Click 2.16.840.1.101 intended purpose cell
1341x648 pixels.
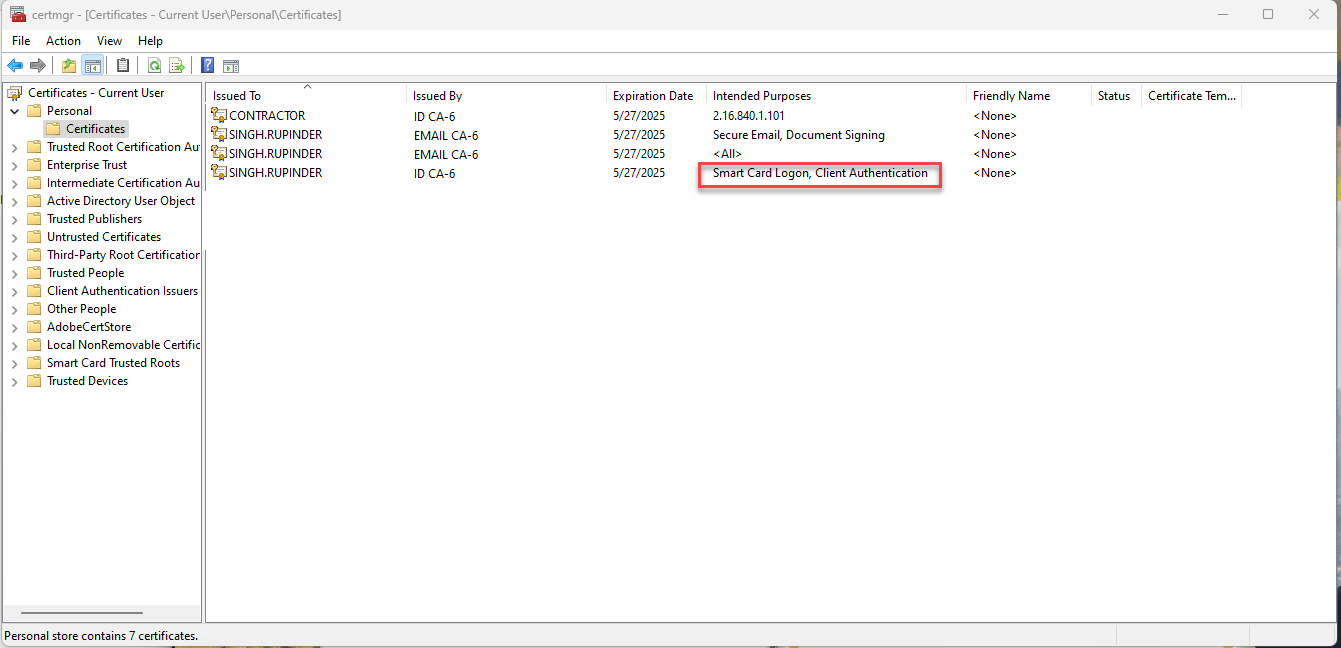click(748, 116)
